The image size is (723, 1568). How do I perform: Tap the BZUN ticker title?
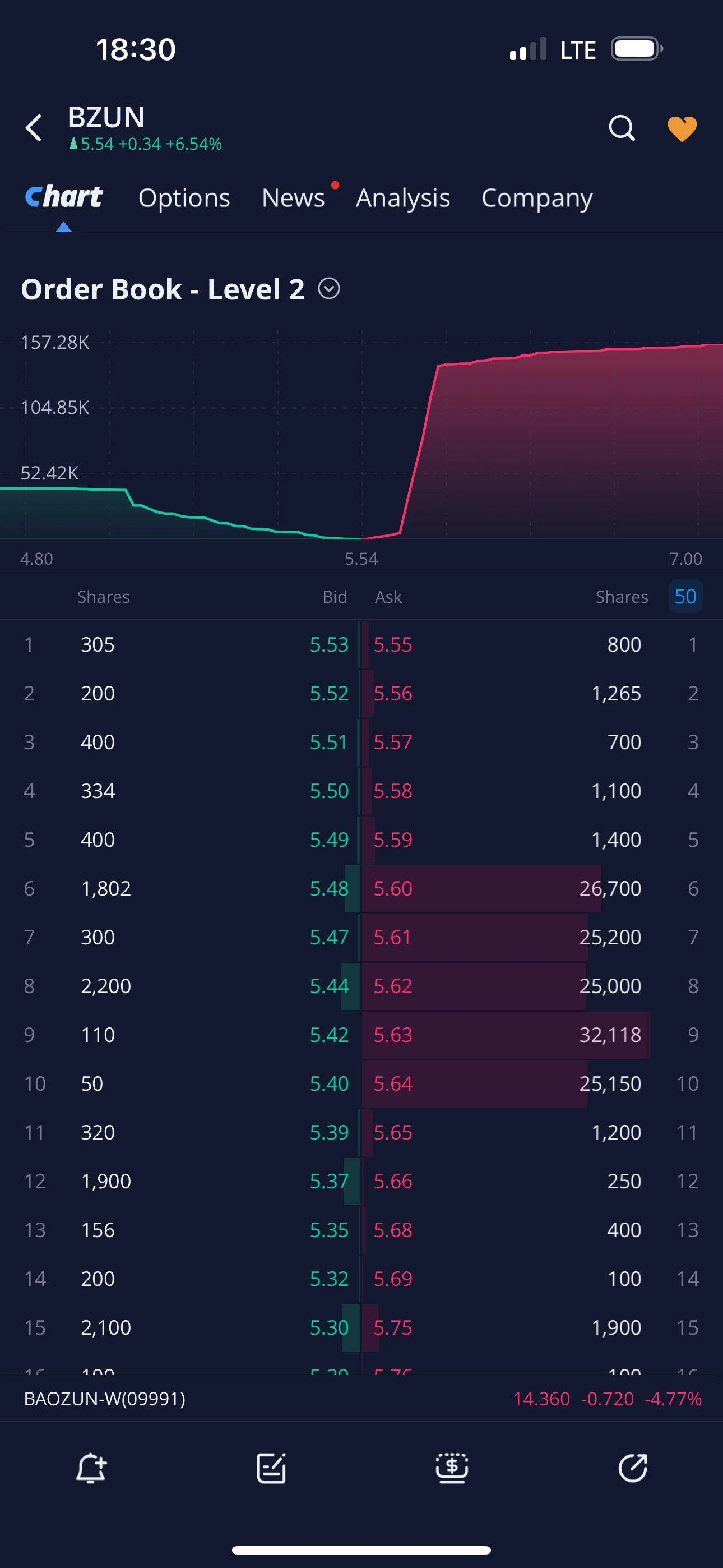coord(106,117)
